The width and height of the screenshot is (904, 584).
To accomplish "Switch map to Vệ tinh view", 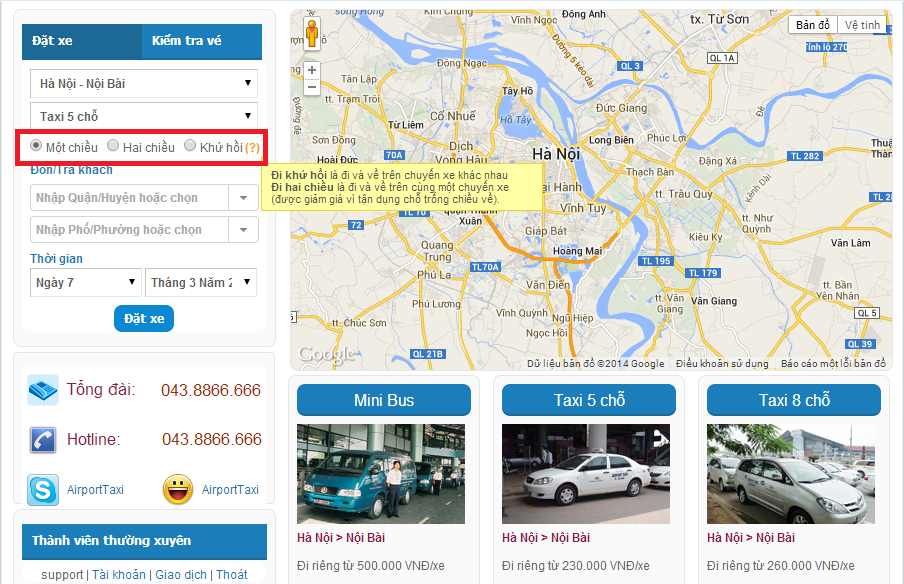I will click(x=862, y=25).
